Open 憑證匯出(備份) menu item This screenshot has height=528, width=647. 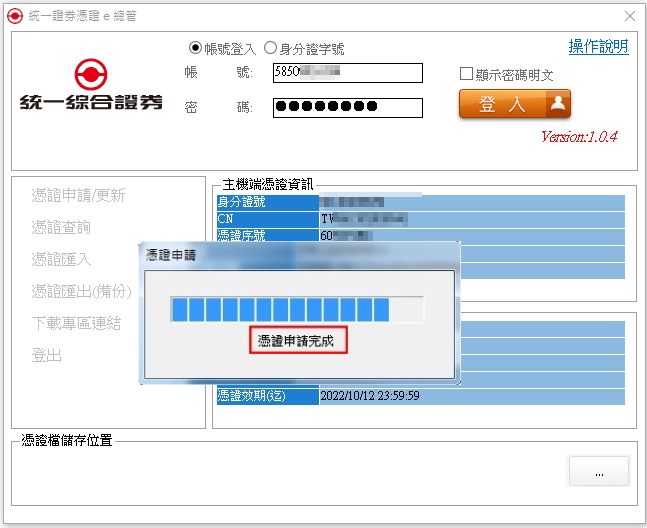82,291
